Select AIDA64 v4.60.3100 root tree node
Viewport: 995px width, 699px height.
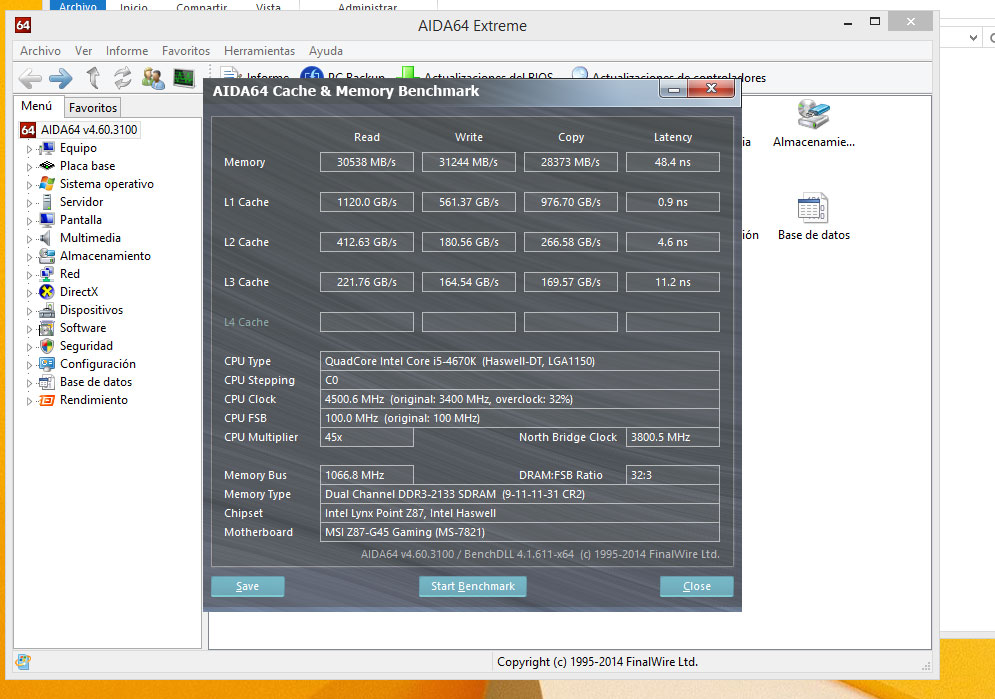[89, 129]
